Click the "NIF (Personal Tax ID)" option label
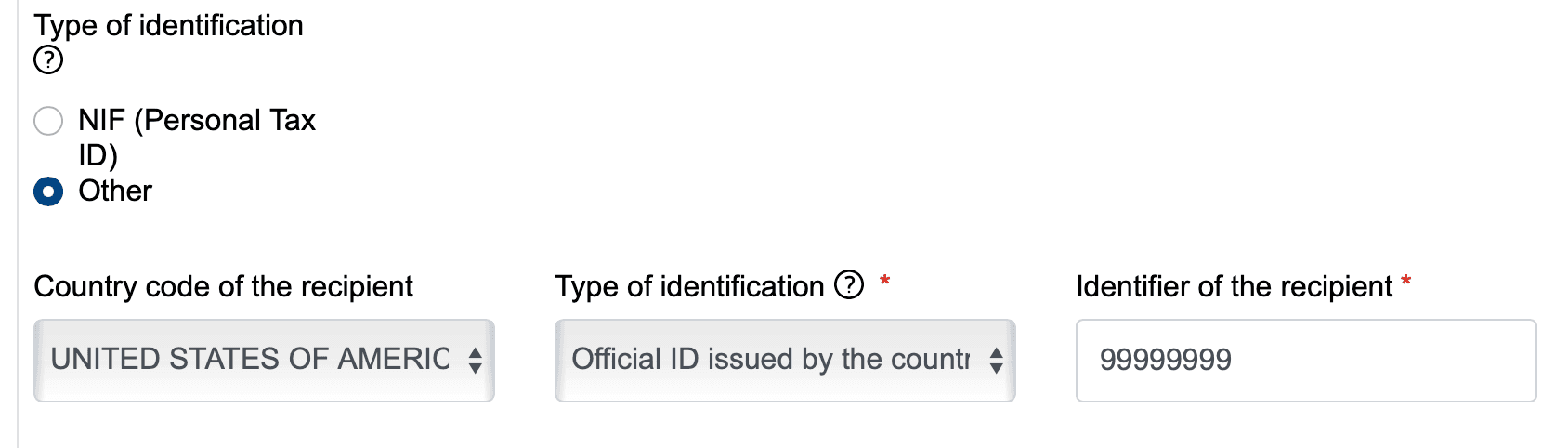 196,121
